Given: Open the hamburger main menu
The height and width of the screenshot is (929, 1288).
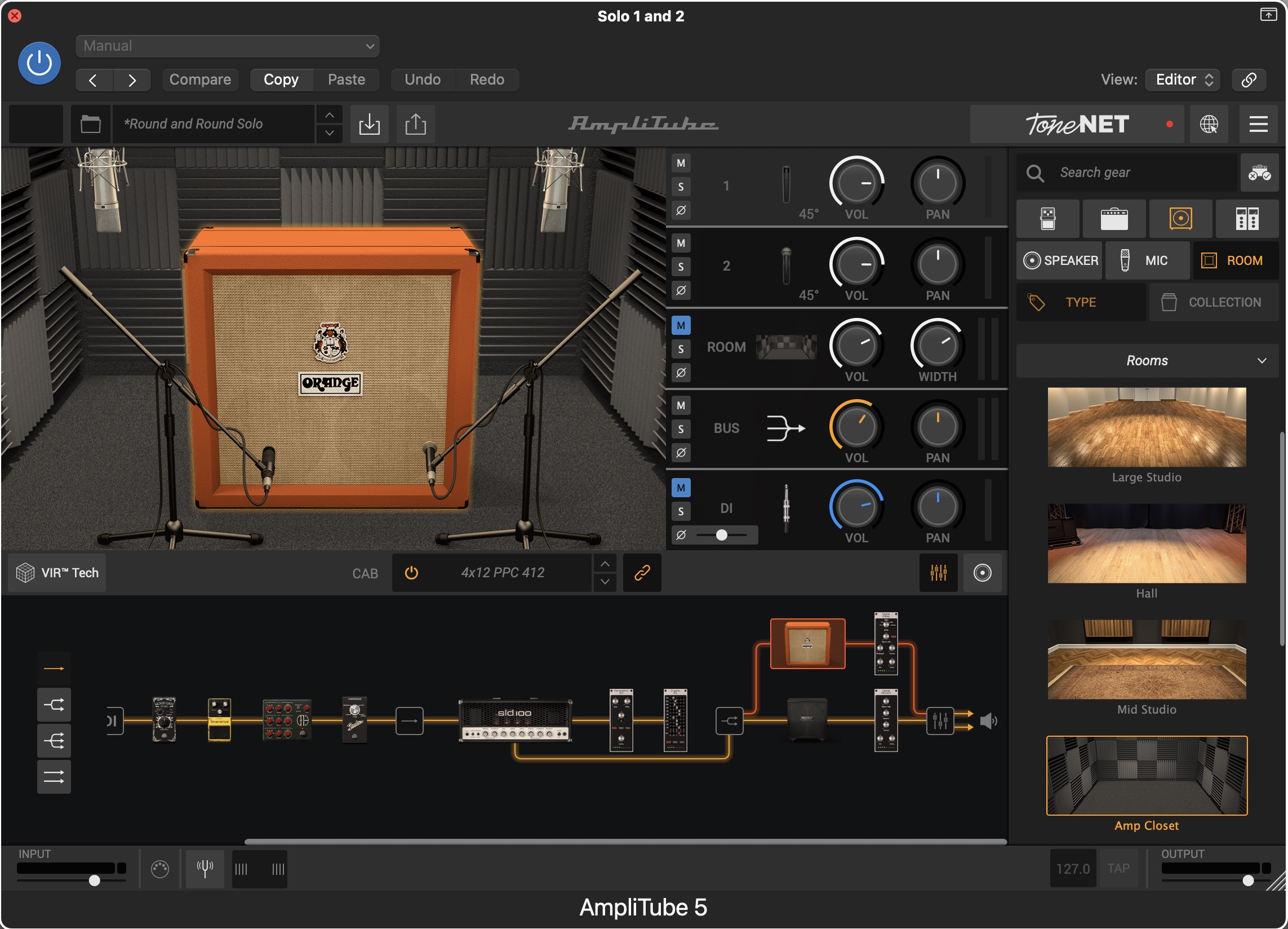Looking at the screenshot, I should coord(1259,124).
